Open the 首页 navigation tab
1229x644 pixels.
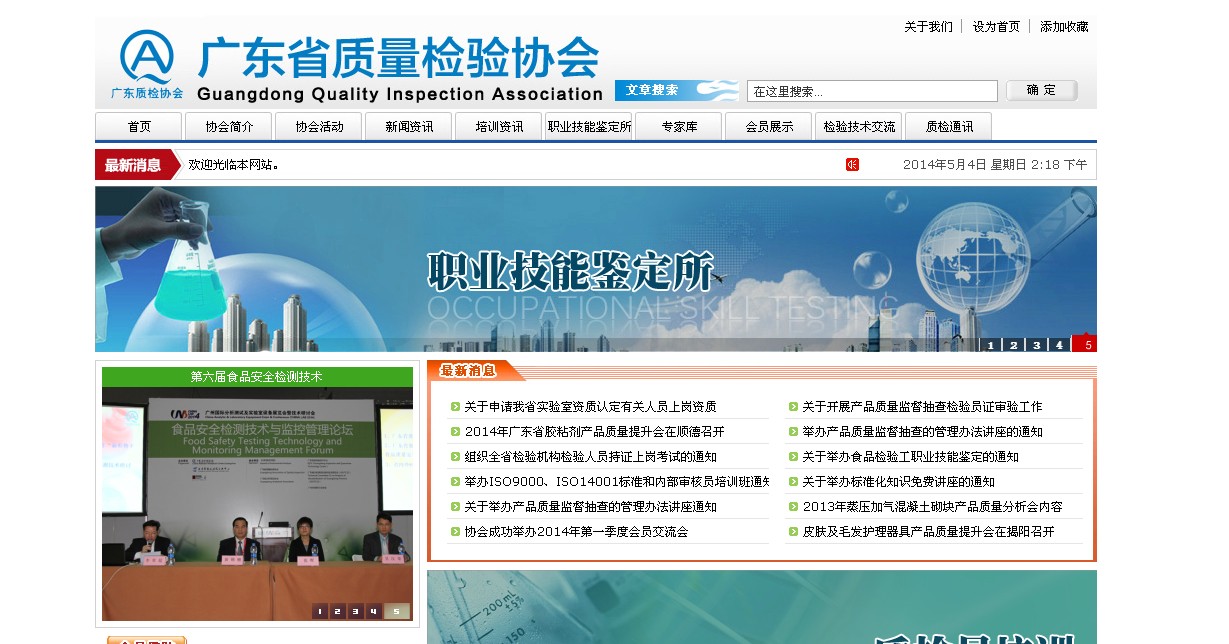(139, 127)
